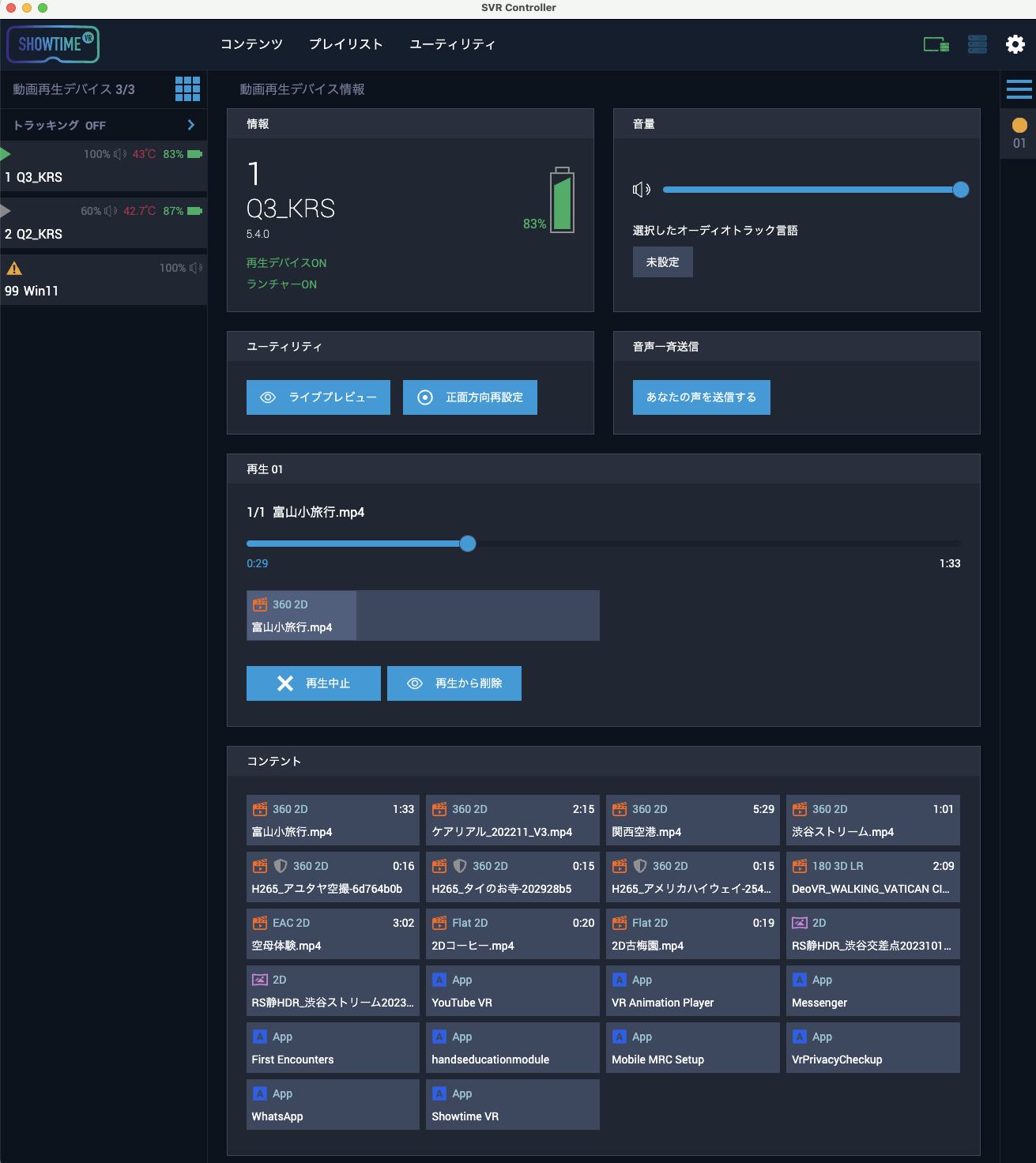Open the ユーティリティ menu
The width and height of the screenshot is (1036, 1163).
[x=453, y=44]
